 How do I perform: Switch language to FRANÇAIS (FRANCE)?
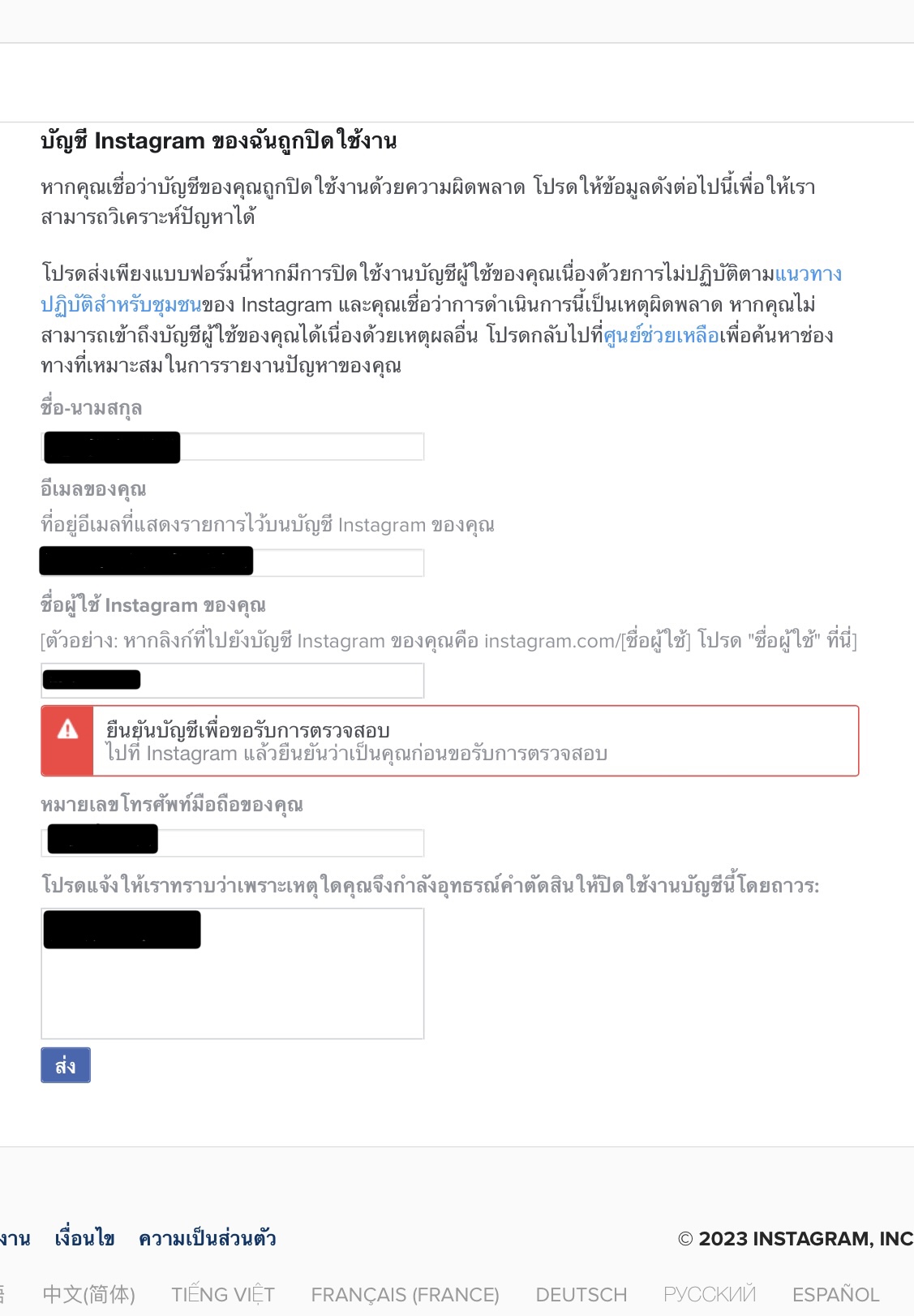coord(405,1294)
